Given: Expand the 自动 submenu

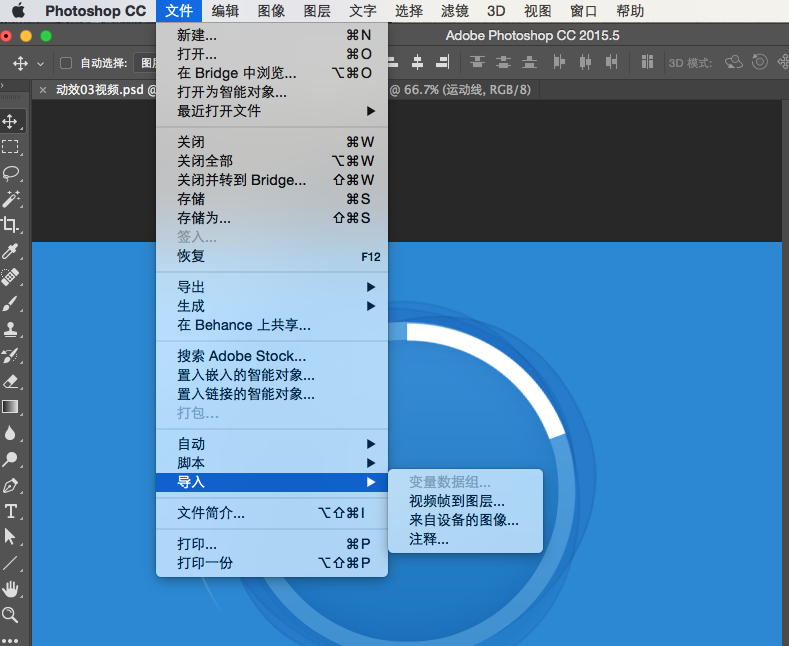Looking at the screenshot, I should (x=272, y=444).
